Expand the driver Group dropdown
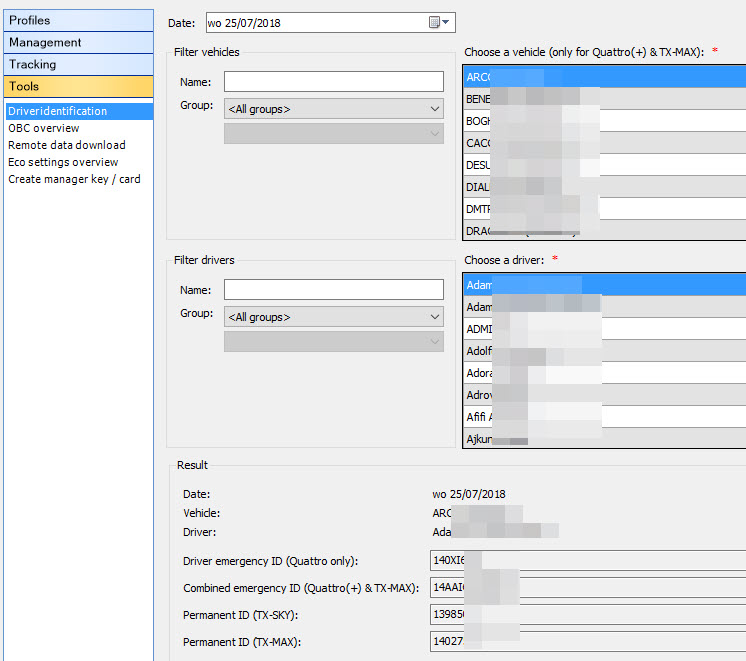This screenshot has width=746, height=661. point(333,316)
